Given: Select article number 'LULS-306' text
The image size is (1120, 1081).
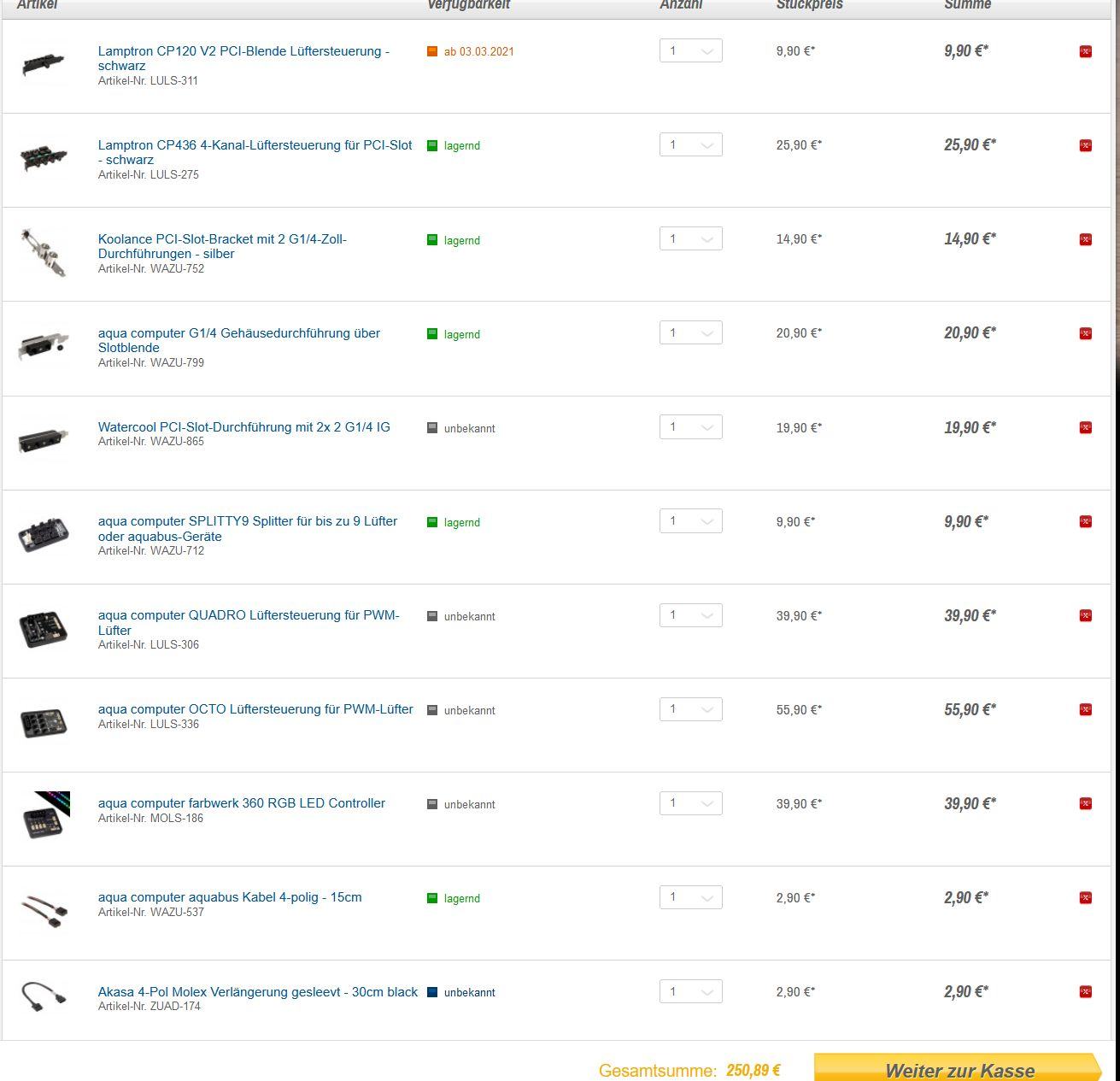Looking at the screenshot, I should click(174, 644).
